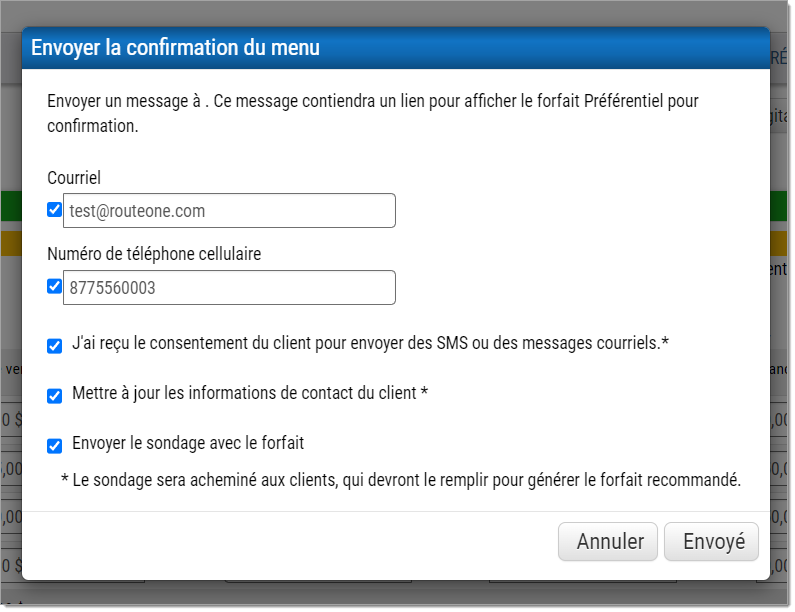
Task: Click the email field containing test@routeone.com
Action: [229, 211]
